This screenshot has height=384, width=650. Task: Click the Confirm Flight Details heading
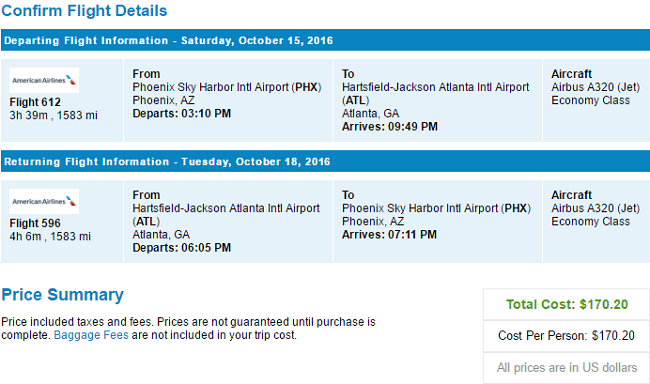click(84, 11)
